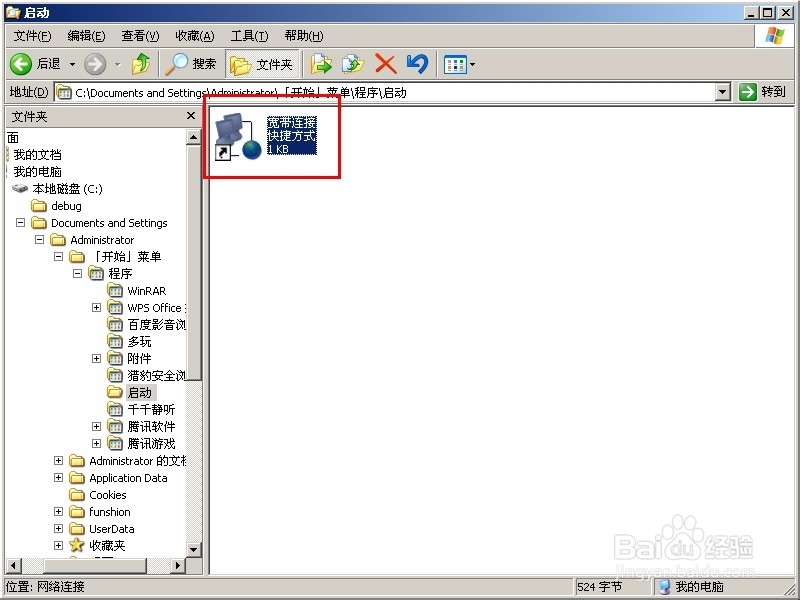This screenshot has width=800, height=600.
Task: Expand the WPS Office folder
Action: [x=96, y=308]
